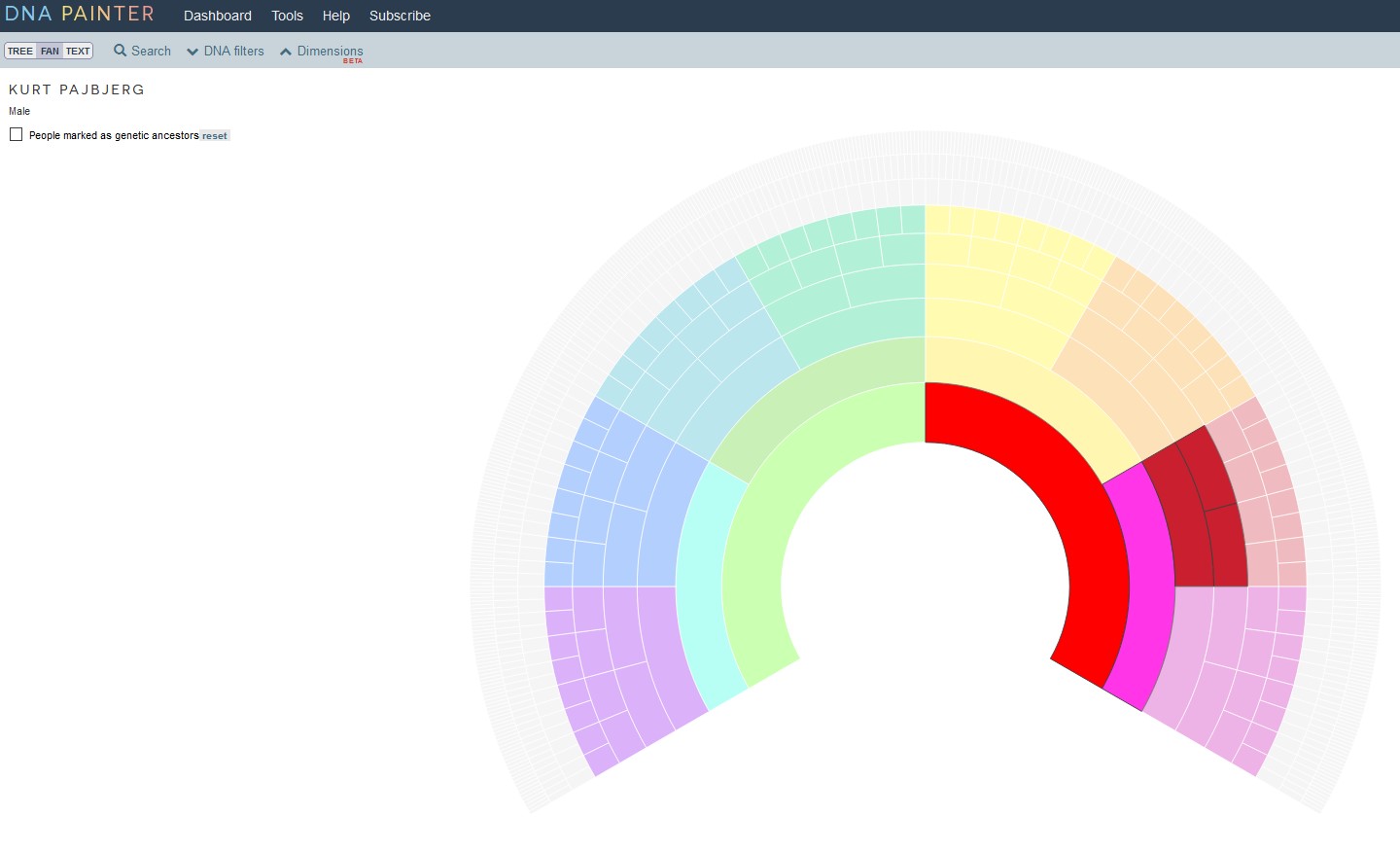Screen dimensions: 1400x852
Task: Switch to FAN view
Action: point(50,52)
